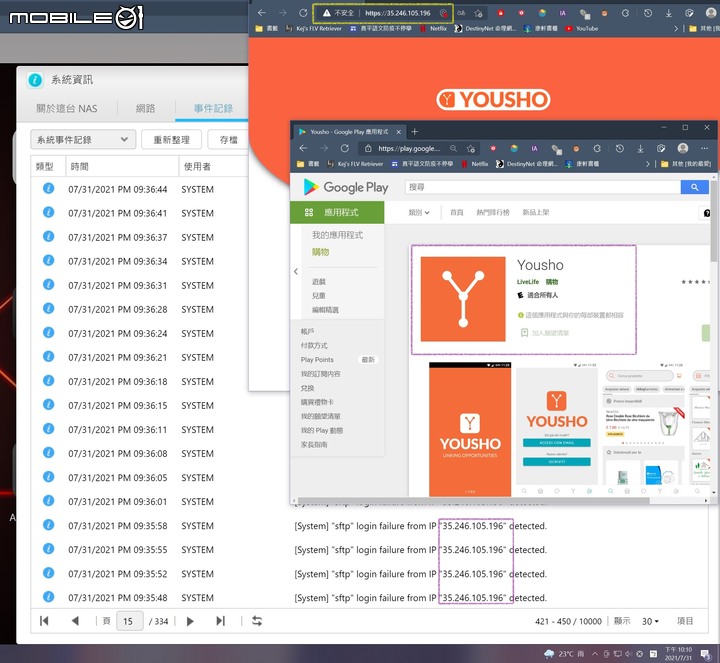Click the YOUSHO logo on the orange page
The height and width of the screenshot is (663, 720).
[493, 100]
